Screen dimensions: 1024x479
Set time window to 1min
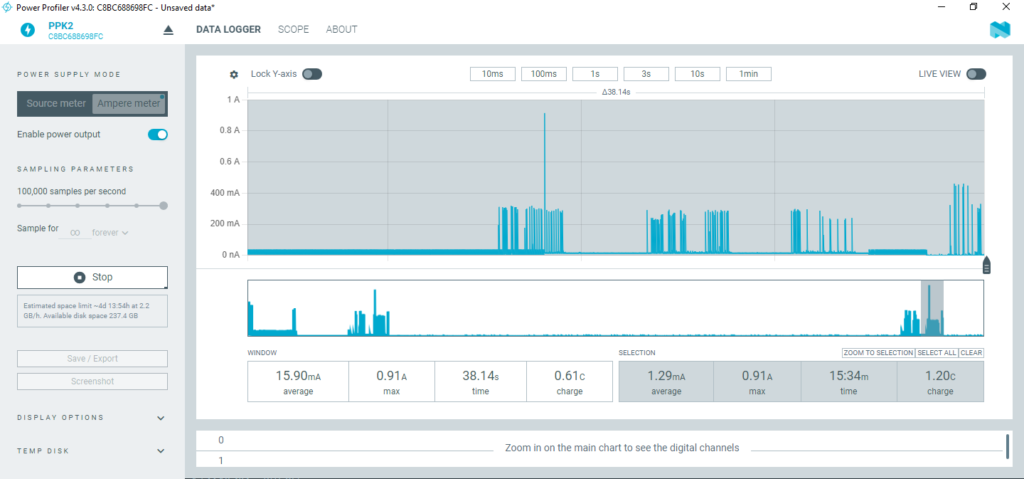click(x=748, y=74)
